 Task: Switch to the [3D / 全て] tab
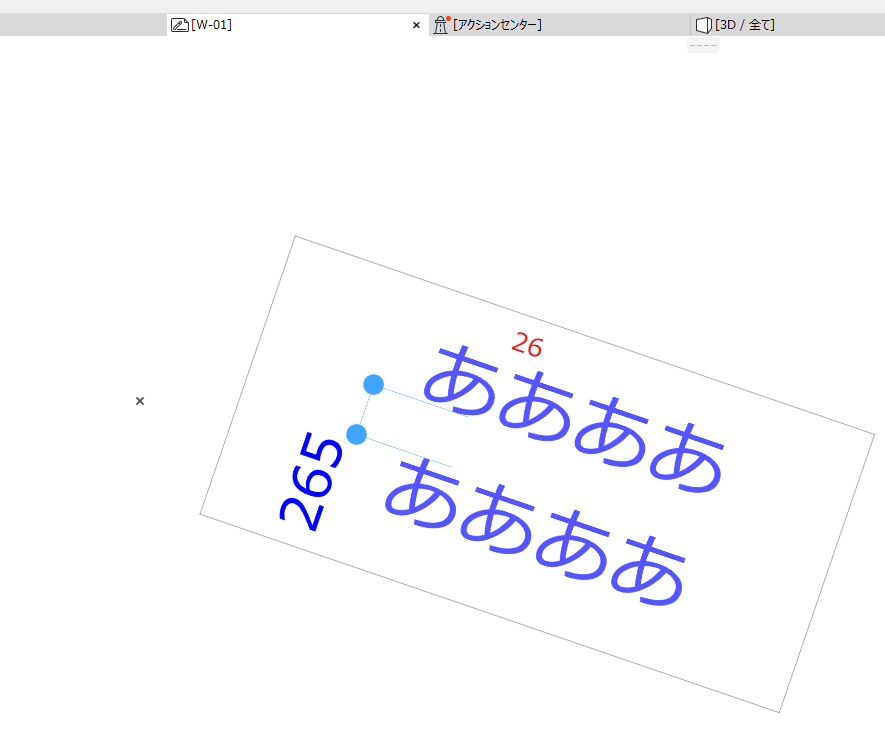788,25
